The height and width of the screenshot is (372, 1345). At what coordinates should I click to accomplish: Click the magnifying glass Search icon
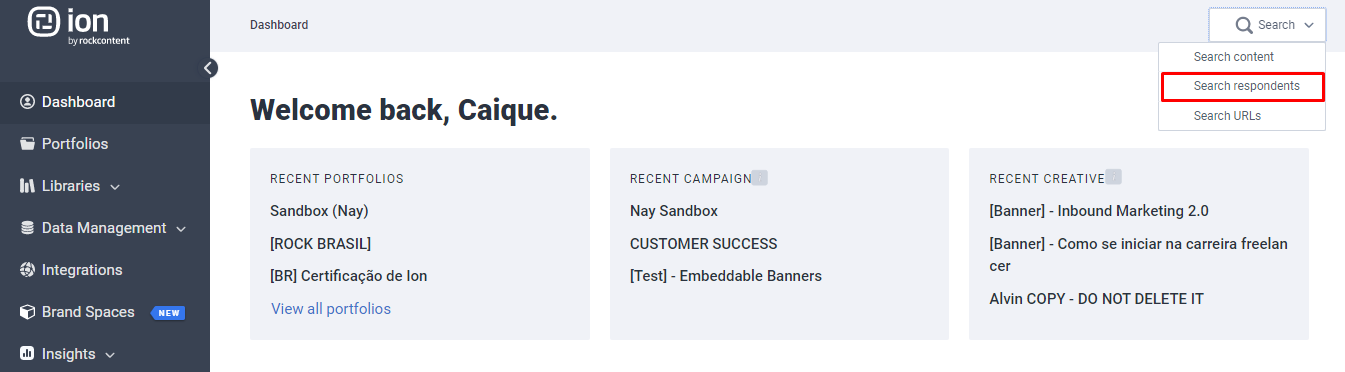click(x=1244, y=25)
